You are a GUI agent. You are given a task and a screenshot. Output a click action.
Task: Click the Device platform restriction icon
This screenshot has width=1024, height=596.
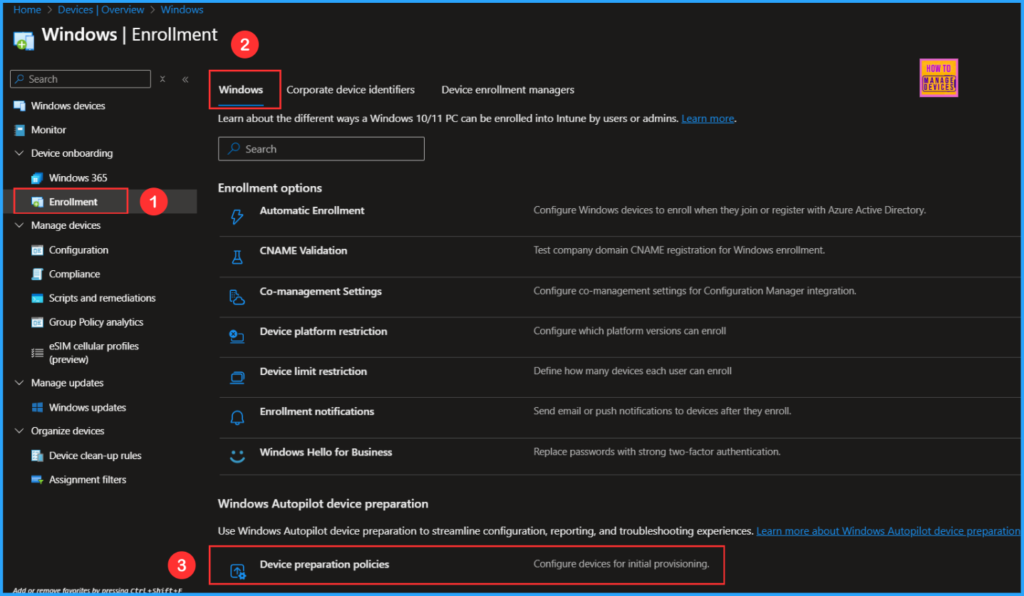coord(237,337)
